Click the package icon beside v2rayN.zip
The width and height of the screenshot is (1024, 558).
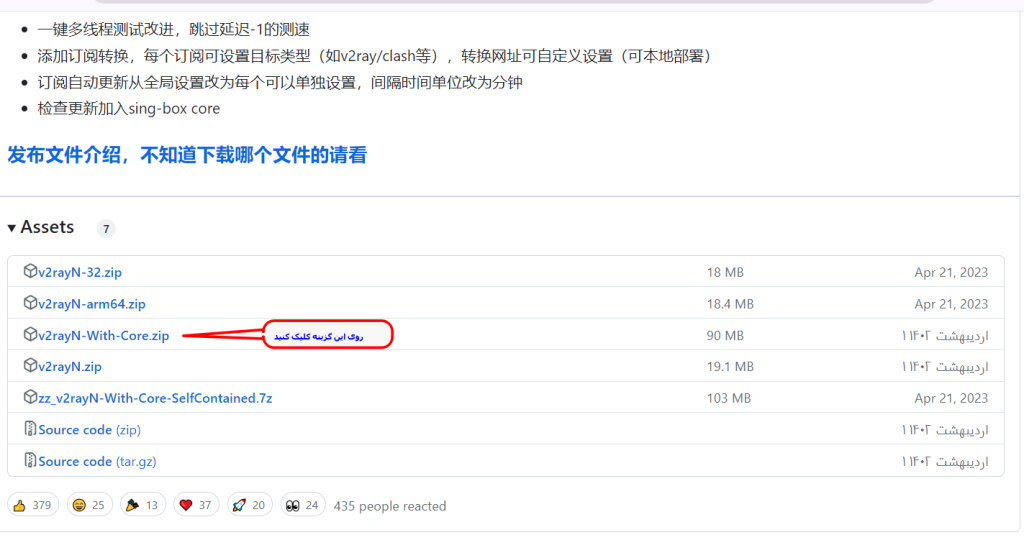(30, 367)
